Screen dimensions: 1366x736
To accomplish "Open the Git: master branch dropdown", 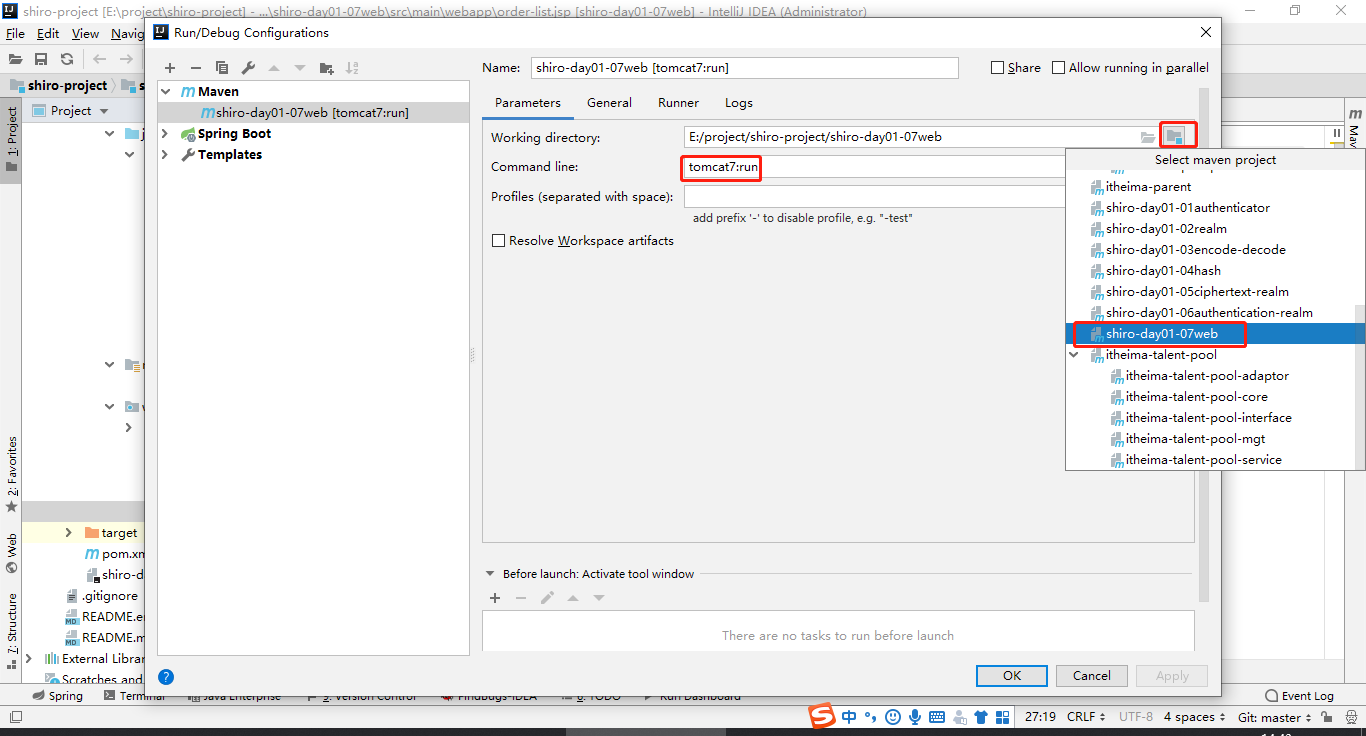I will tap(1274, 717).
